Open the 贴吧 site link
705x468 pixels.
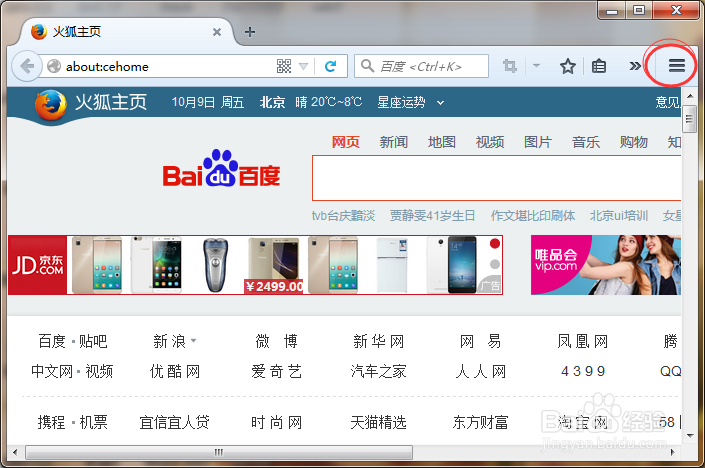(x=93, y=341)
